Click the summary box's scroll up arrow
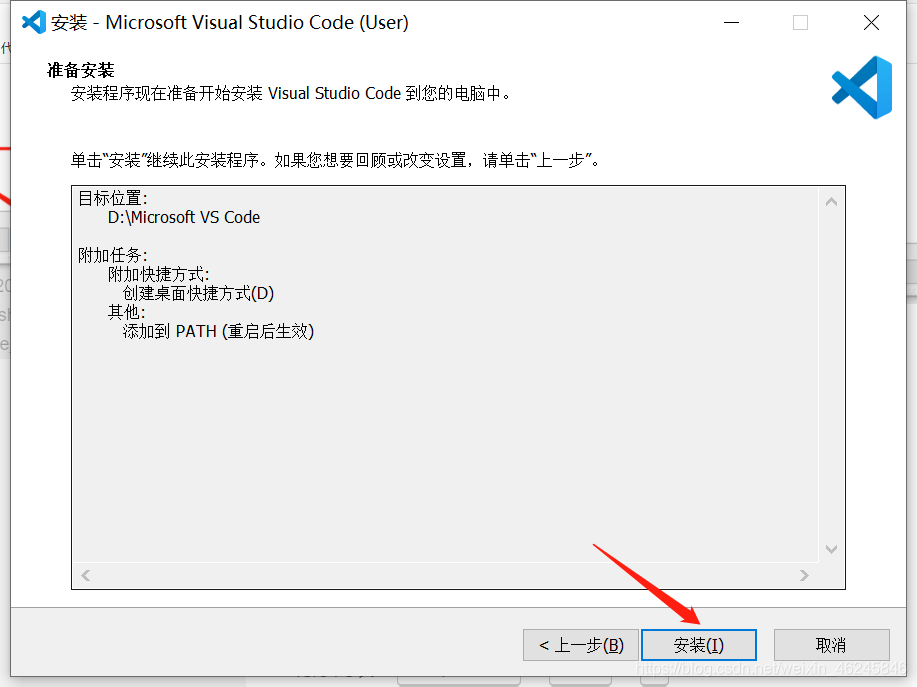The image size is (917, 687). (x=831, y=202)
